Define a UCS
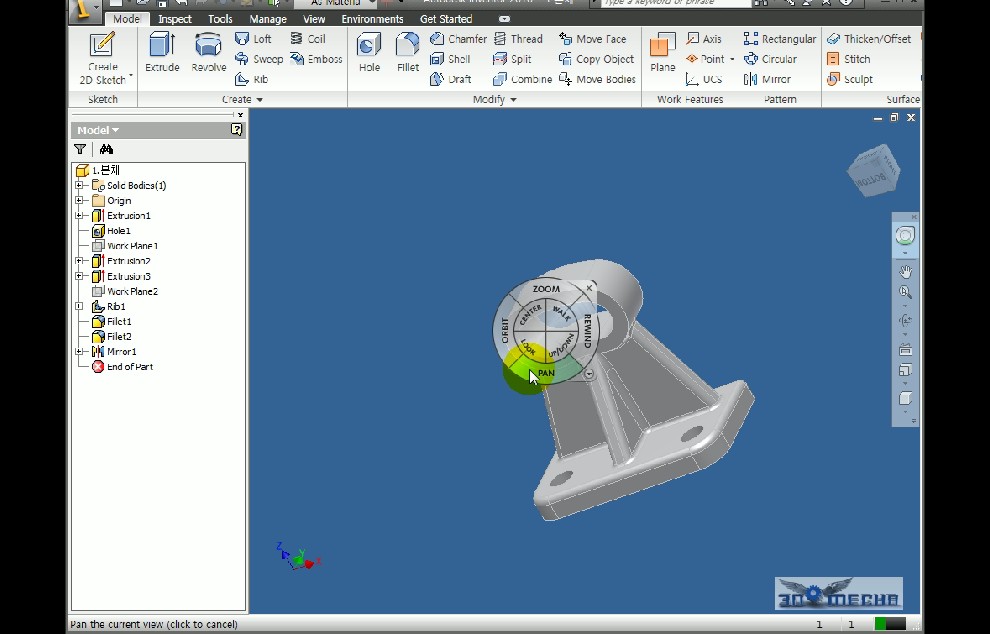This screenshot has width=990, height=634. [x=703, y=79]
